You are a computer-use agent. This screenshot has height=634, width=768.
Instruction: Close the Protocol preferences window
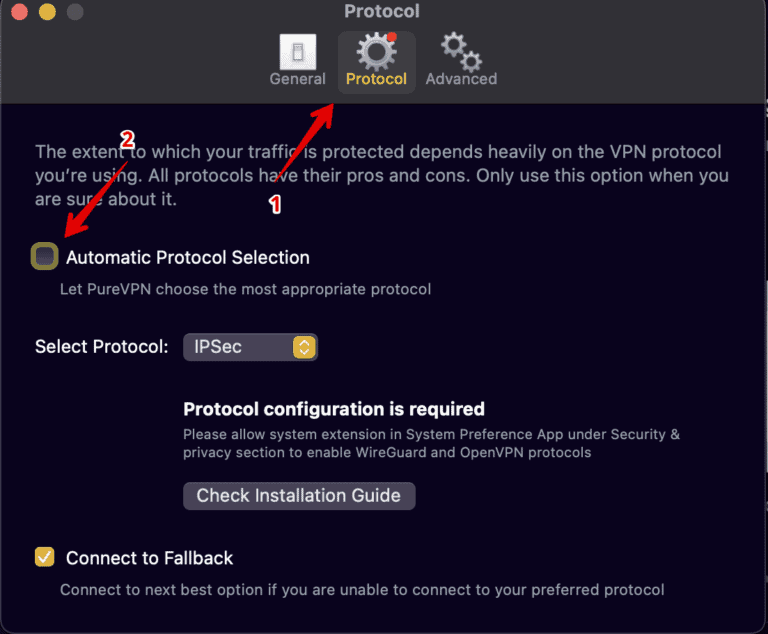pyautogui.click(x=19, y=13)
